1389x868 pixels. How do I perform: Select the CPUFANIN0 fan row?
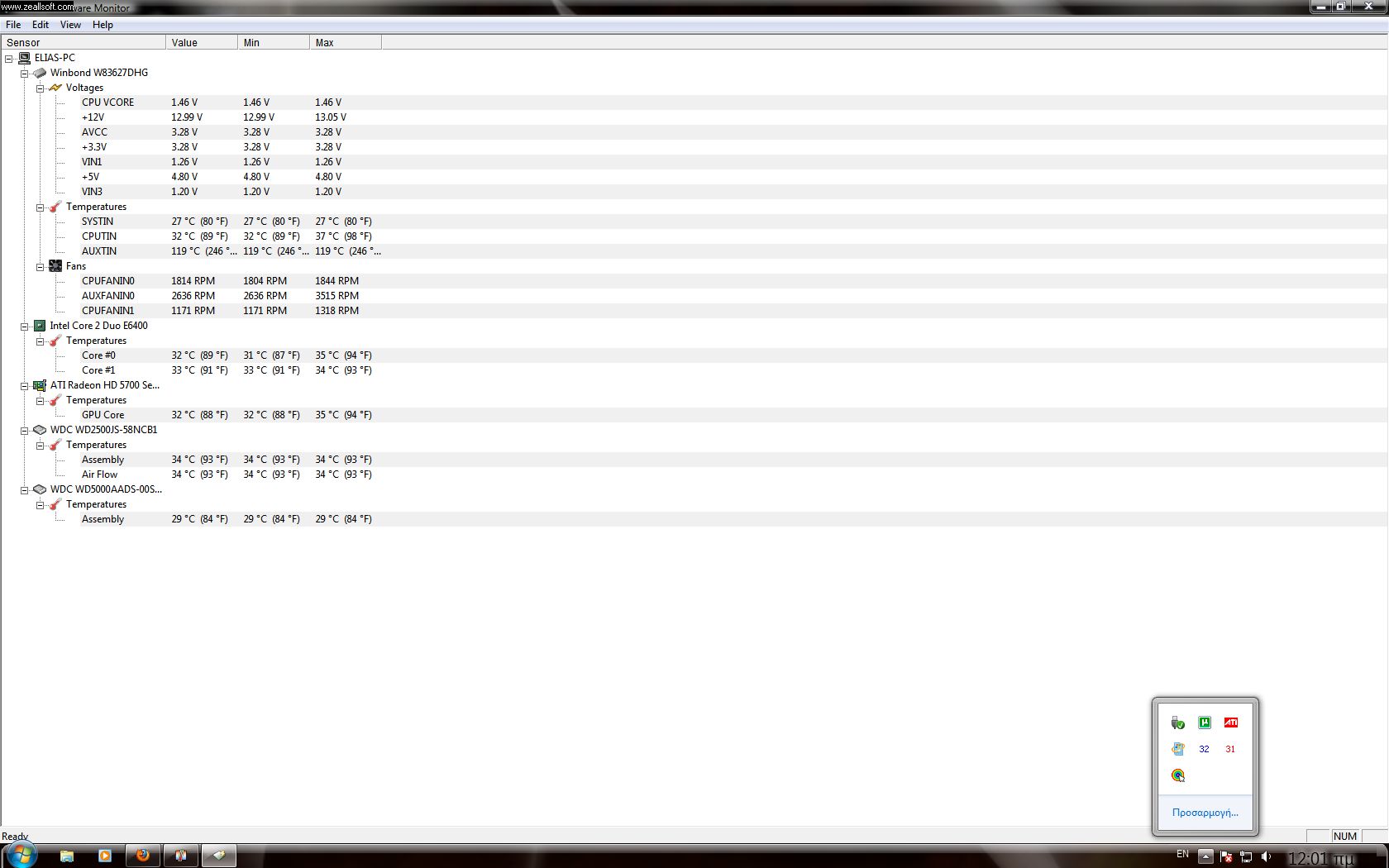point(694,281)
